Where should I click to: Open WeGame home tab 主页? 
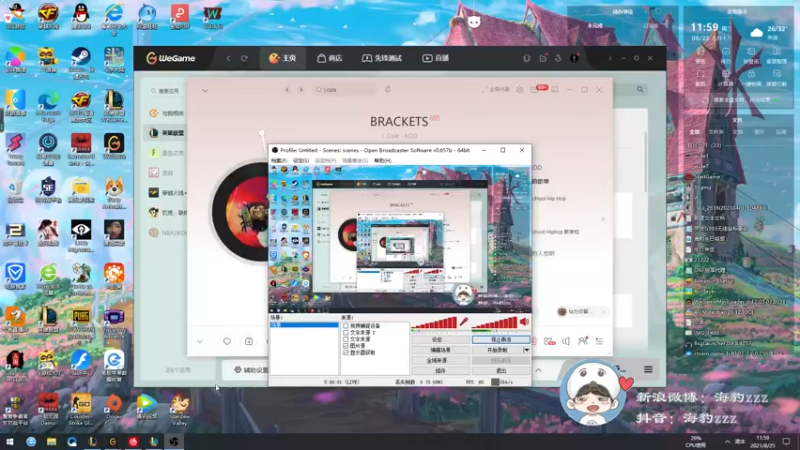point(283,58)
